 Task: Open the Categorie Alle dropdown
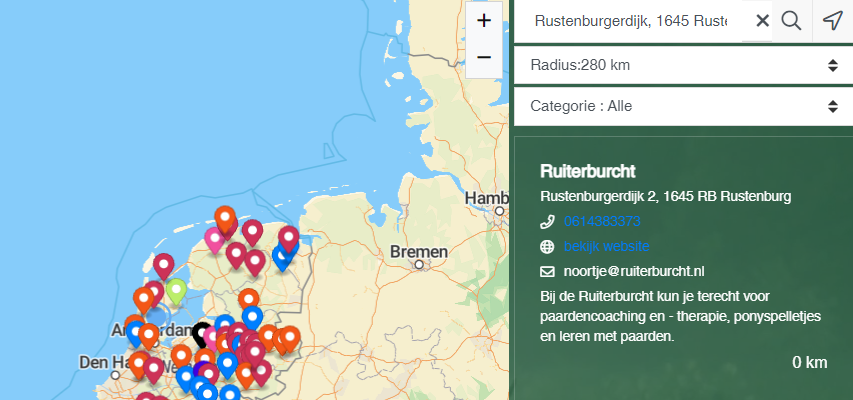(x=683, y=106)
